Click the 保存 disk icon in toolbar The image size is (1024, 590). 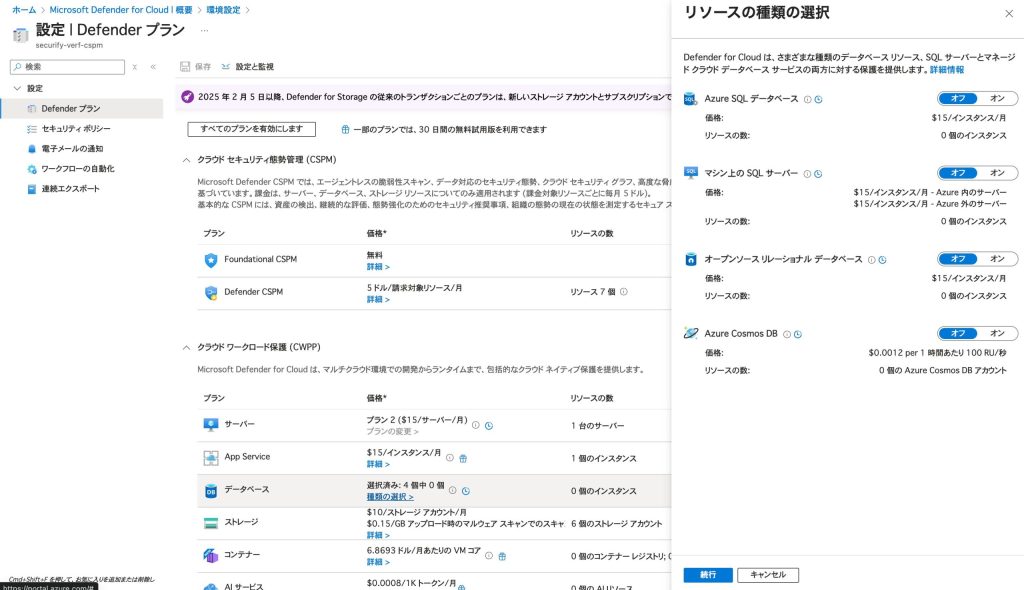(185, 67)
